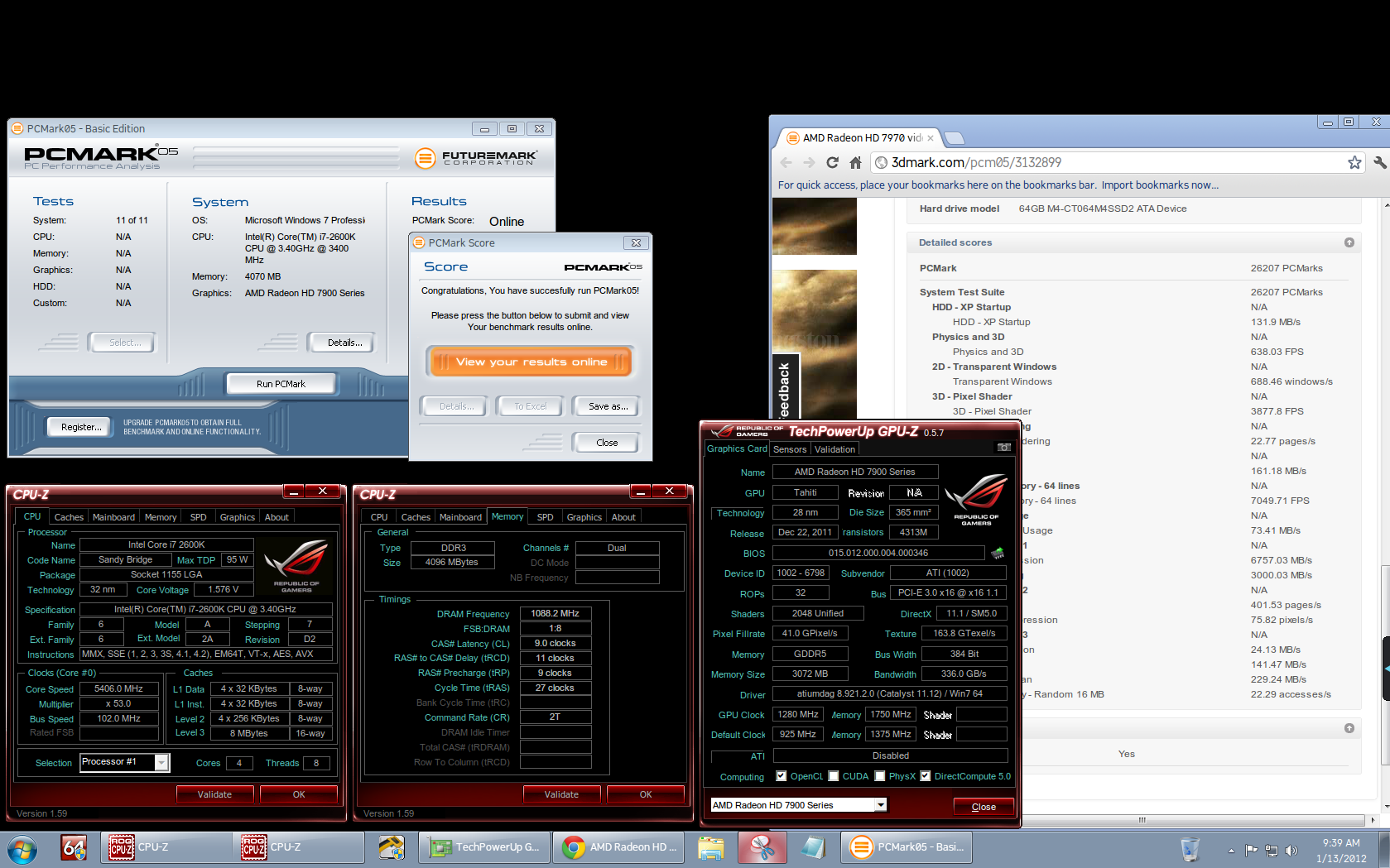Toggle the CUDA checkbox in GPU-Z
The image size is (1390, 868).
834,776
